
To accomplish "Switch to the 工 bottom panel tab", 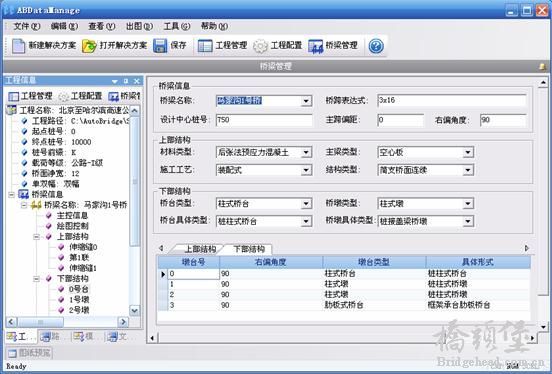I will click(21, 337).
